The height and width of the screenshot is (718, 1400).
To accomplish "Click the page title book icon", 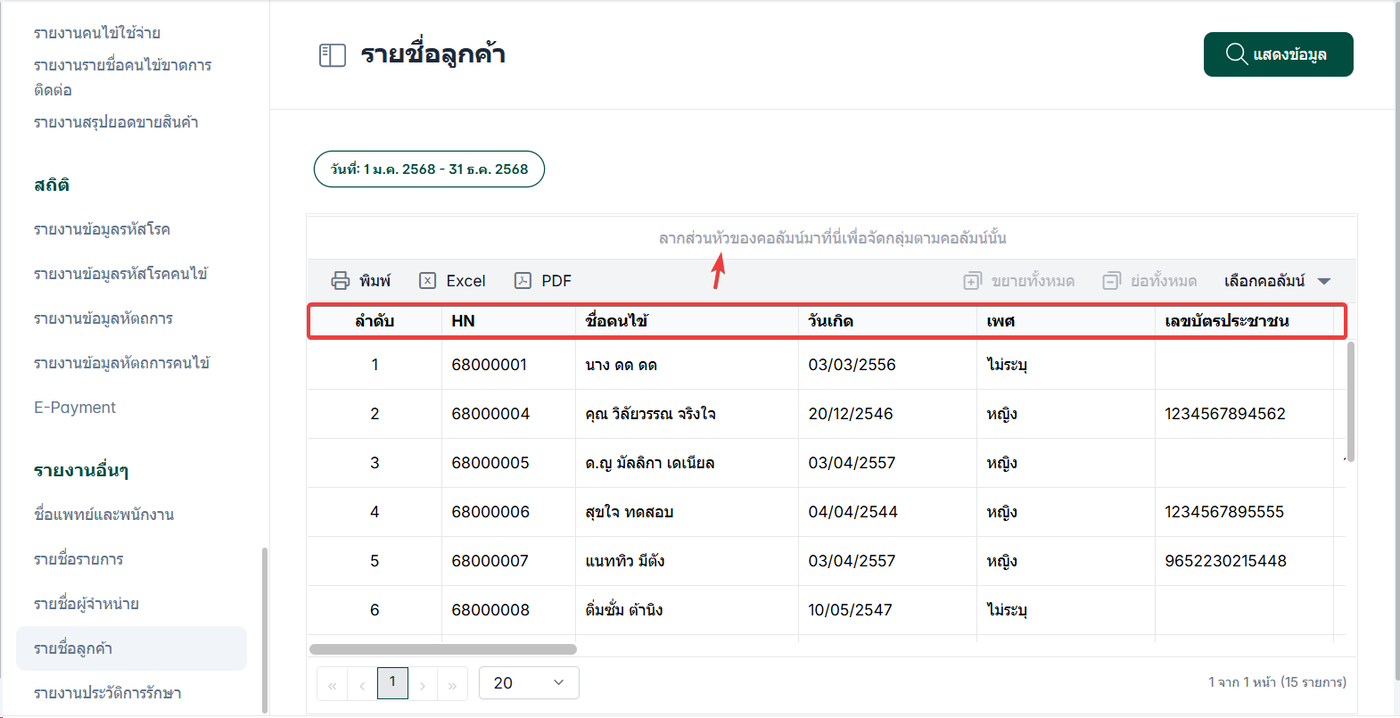I will 332,55.
